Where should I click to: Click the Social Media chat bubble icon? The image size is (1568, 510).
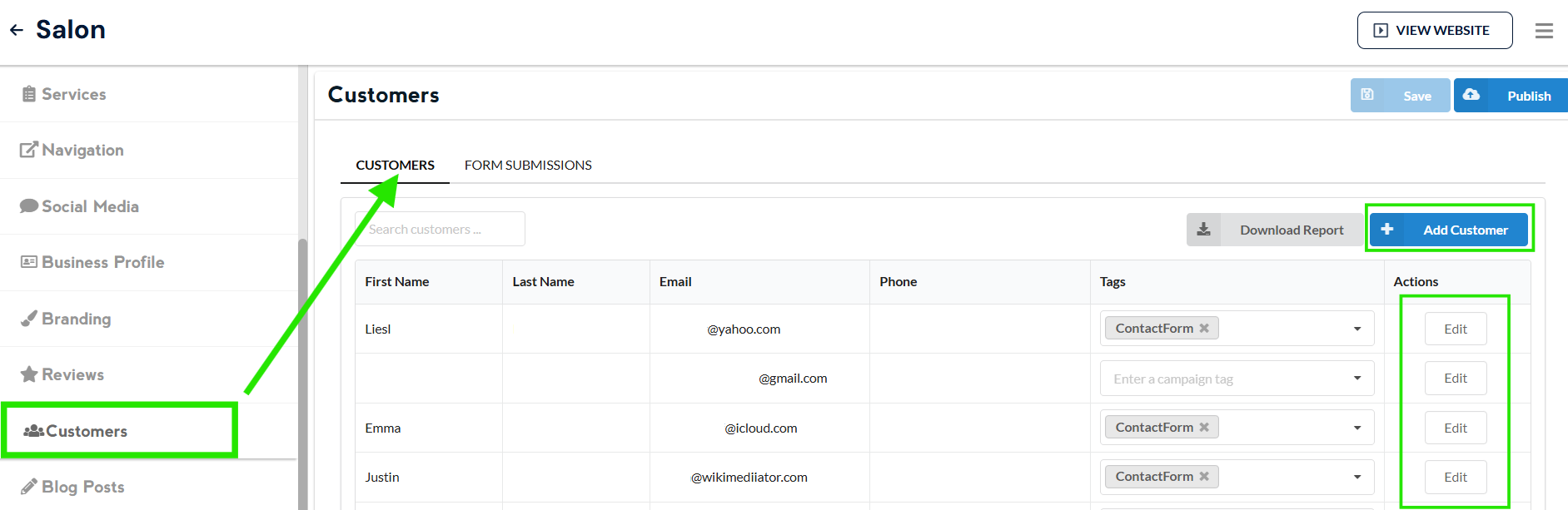29,206
